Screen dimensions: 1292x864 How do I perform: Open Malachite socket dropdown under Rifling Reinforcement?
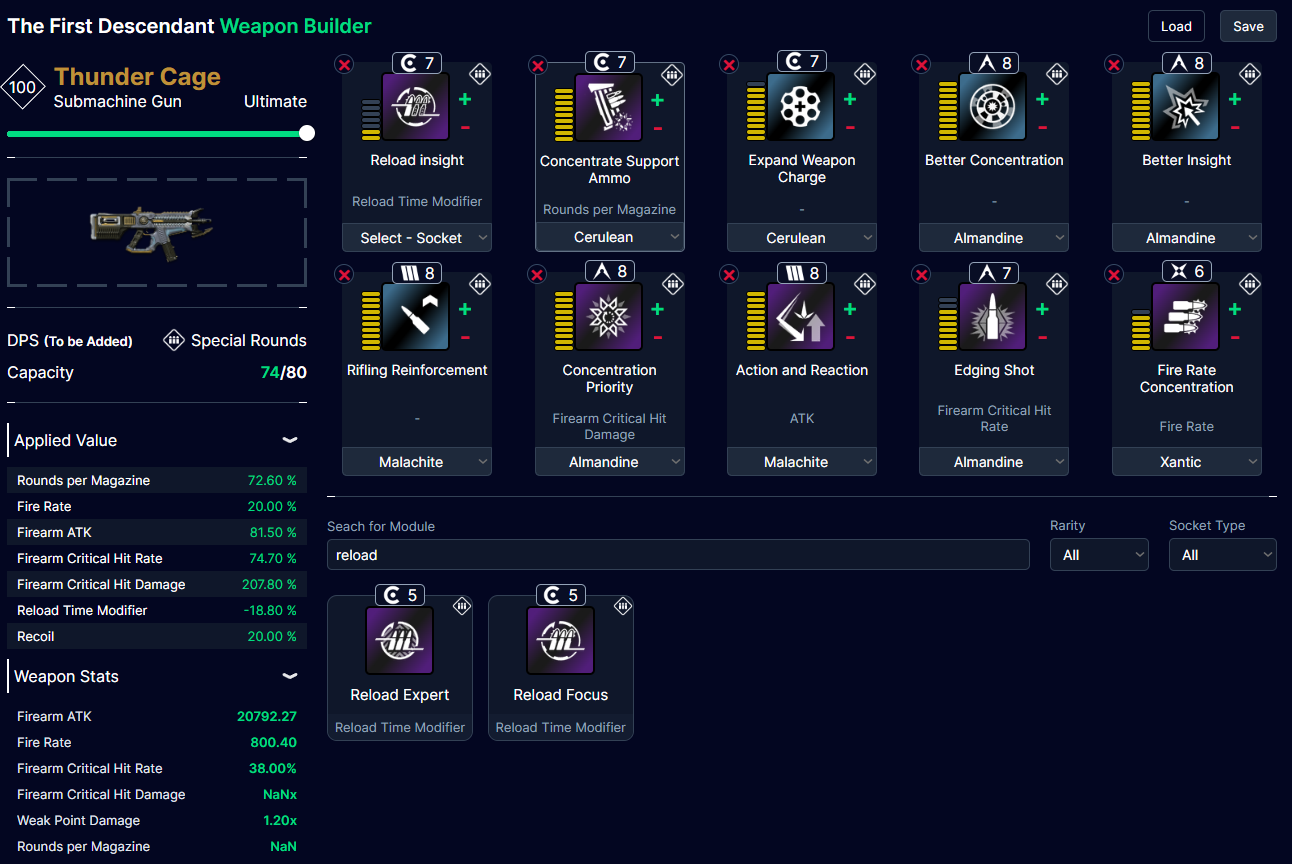tap(417, 462)
